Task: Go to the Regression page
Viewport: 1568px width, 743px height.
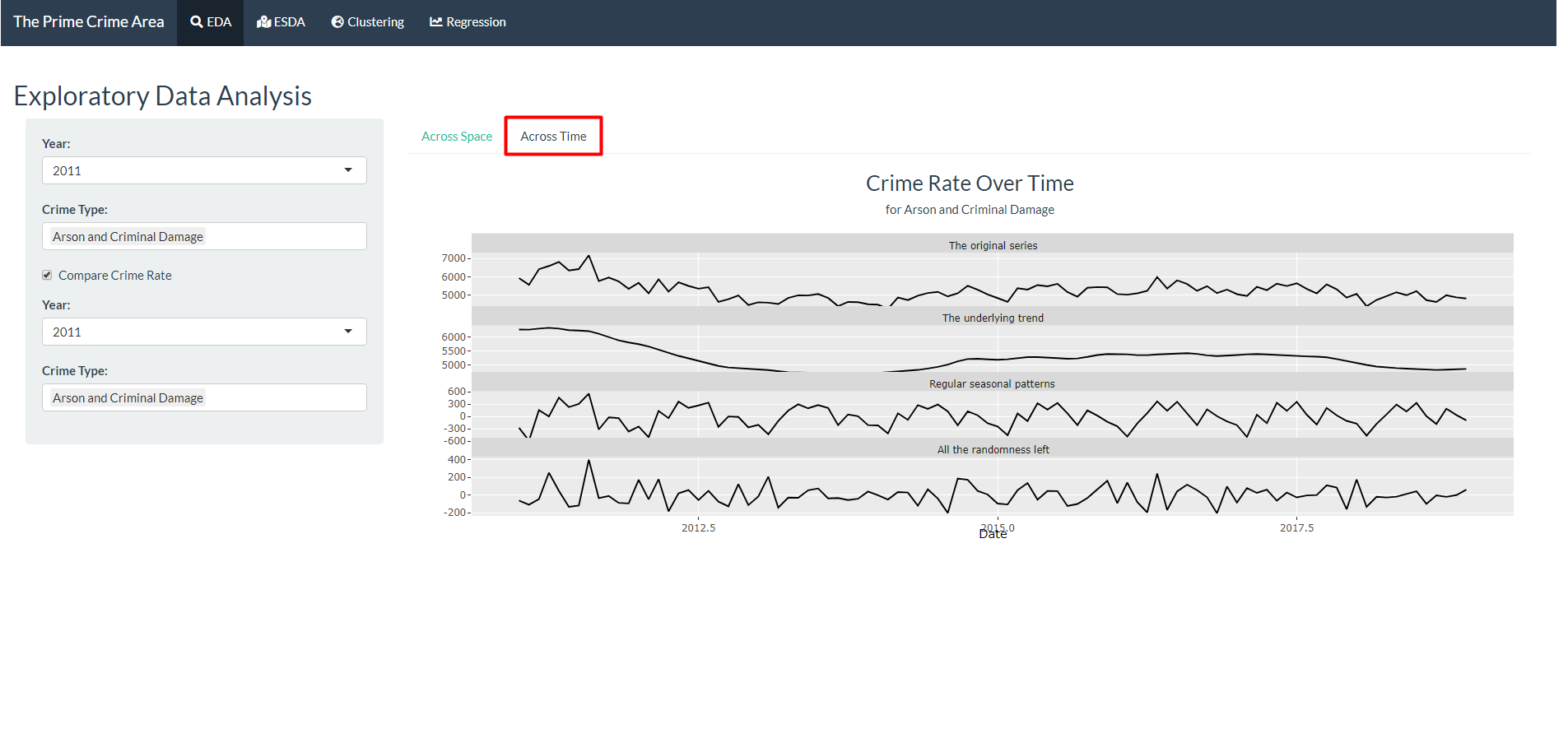Action: tap(476, 22)
